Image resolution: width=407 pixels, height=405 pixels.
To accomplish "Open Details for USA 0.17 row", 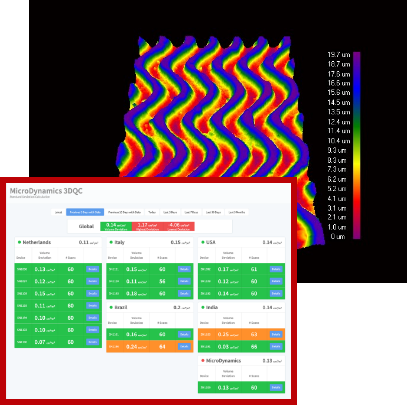I will [x=276, y=269].
